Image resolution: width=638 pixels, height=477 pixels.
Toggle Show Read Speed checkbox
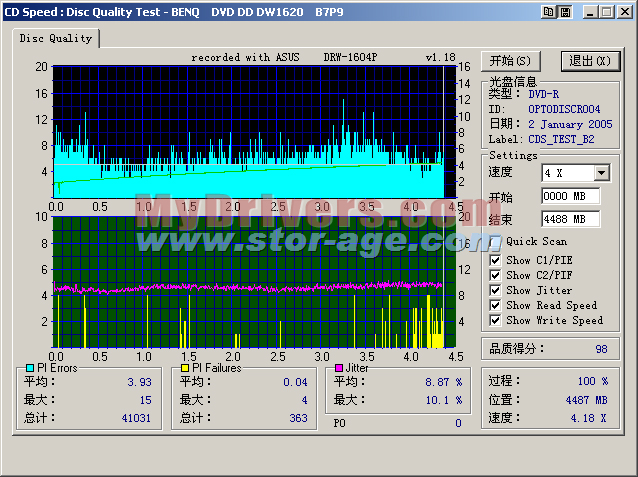(496, 305)
